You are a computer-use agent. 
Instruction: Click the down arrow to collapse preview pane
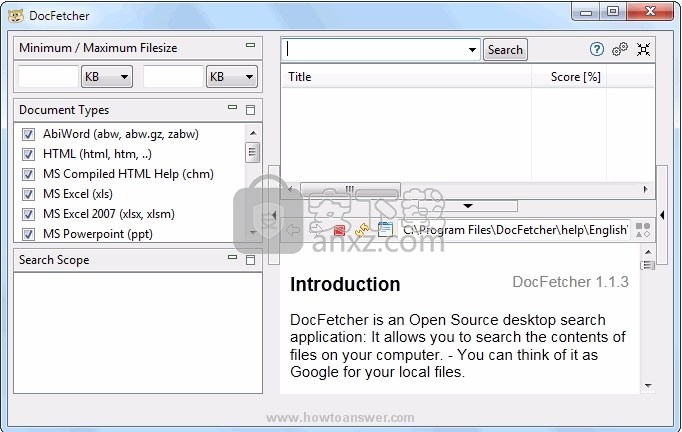[468, 206]
